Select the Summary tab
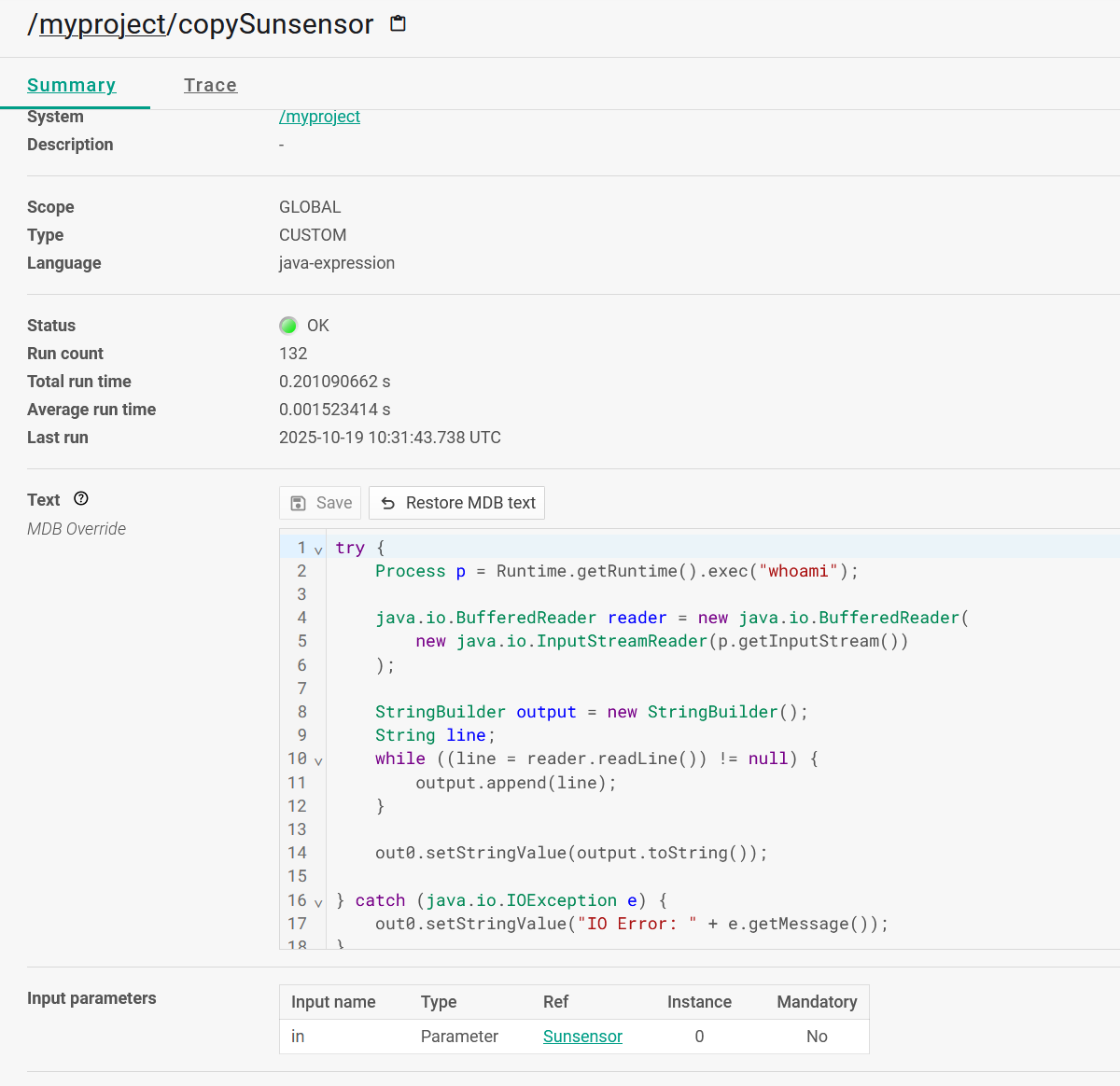Screen dimensions: 1120x1086 [x=72, y=85]
